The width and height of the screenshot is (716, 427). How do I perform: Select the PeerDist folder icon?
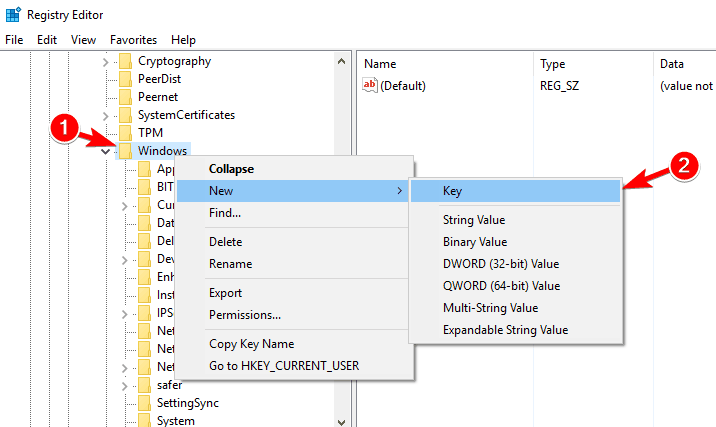tap(125, 79)
